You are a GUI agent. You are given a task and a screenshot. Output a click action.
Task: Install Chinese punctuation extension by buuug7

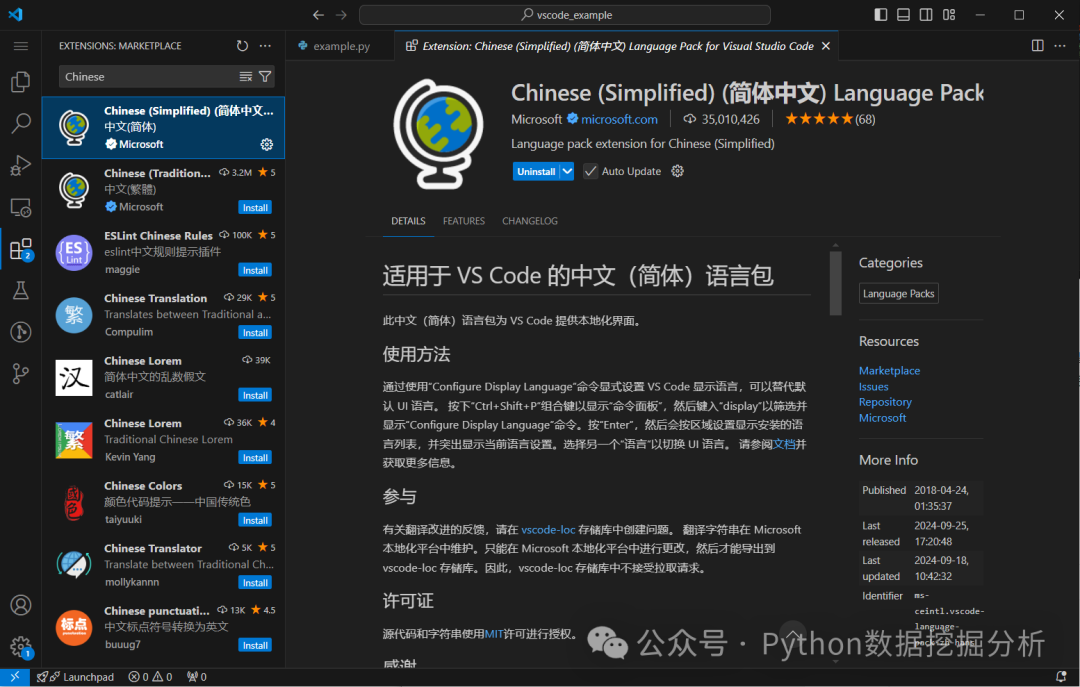click(x=255, y=645)
